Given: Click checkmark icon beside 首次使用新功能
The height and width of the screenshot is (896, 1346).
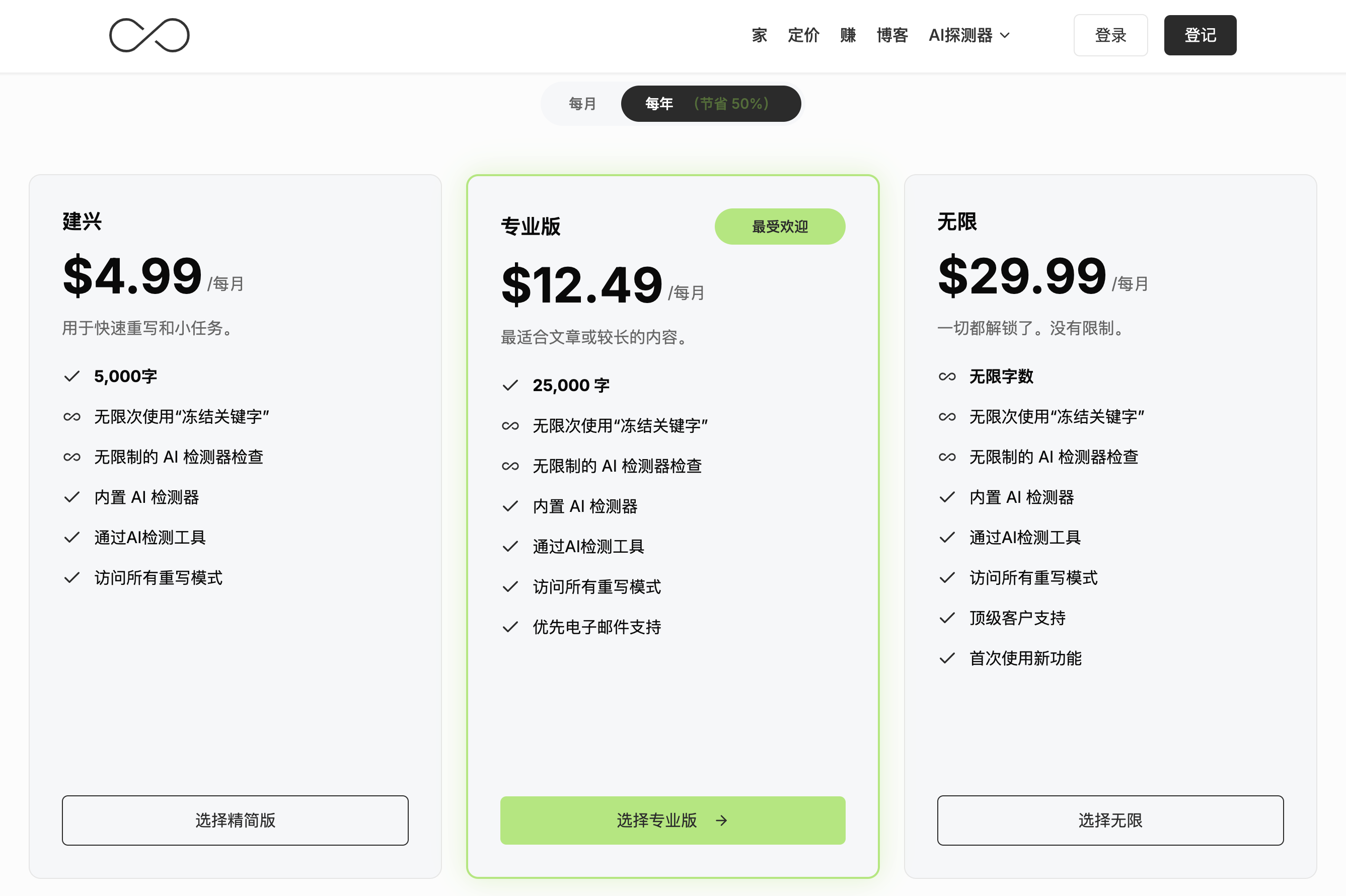Looking at the screenshot, I should pos(947,658).
